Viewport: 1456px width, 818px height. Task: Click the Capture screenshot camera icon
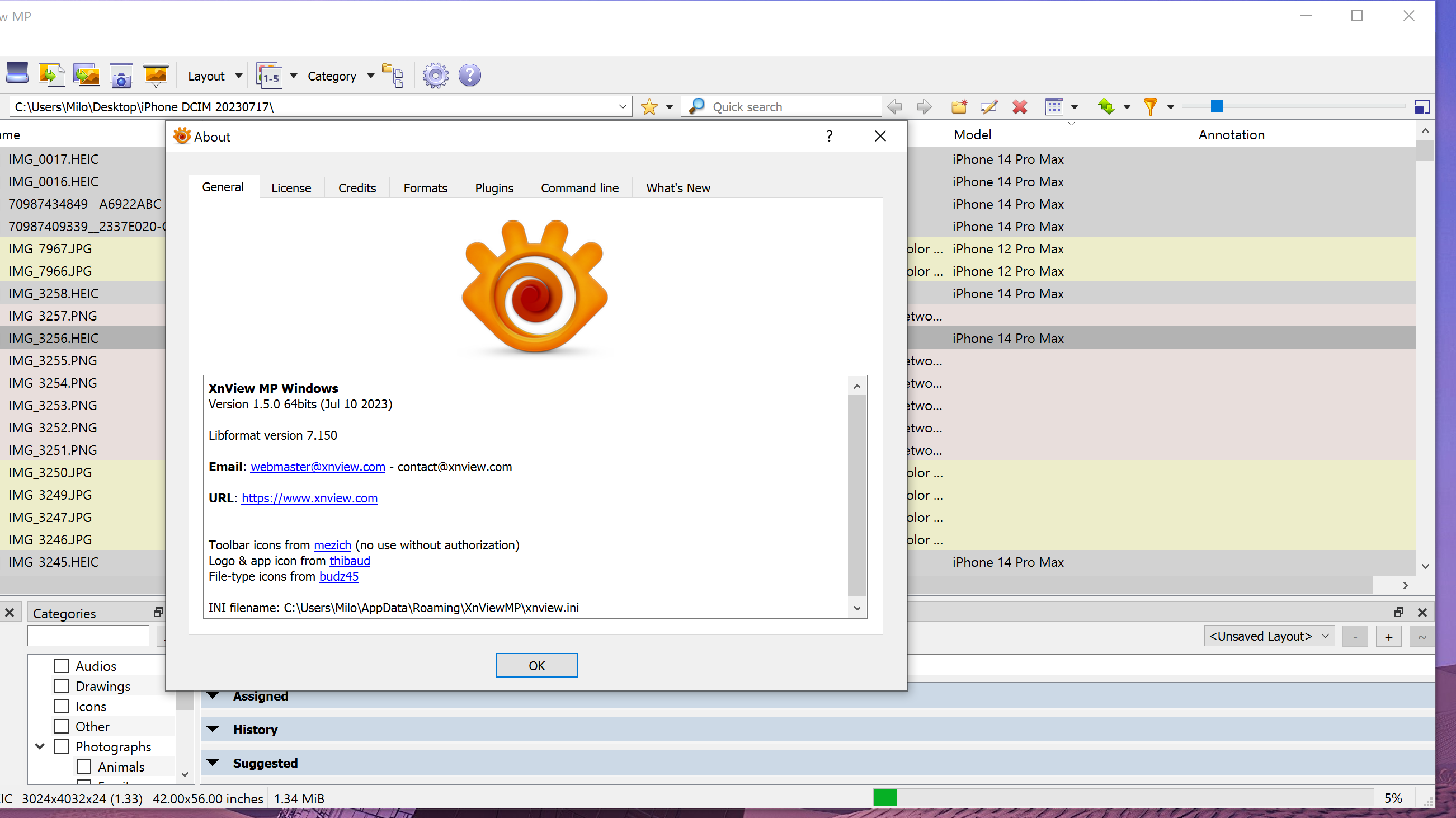(x=121, y=76)
